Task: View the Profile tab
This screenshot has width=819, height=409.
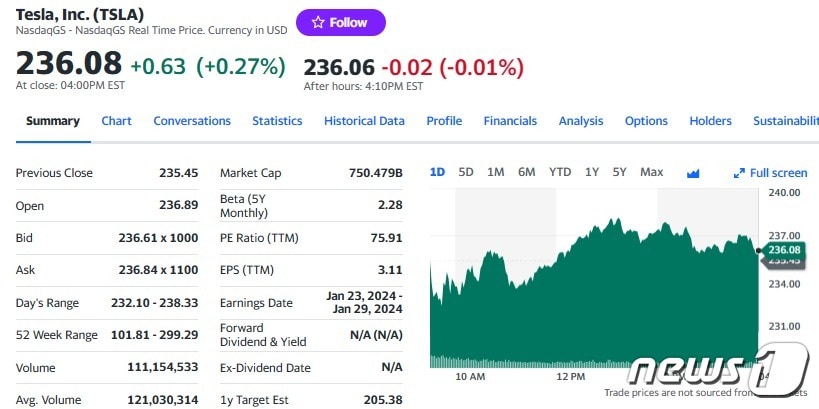Action: 444,121
